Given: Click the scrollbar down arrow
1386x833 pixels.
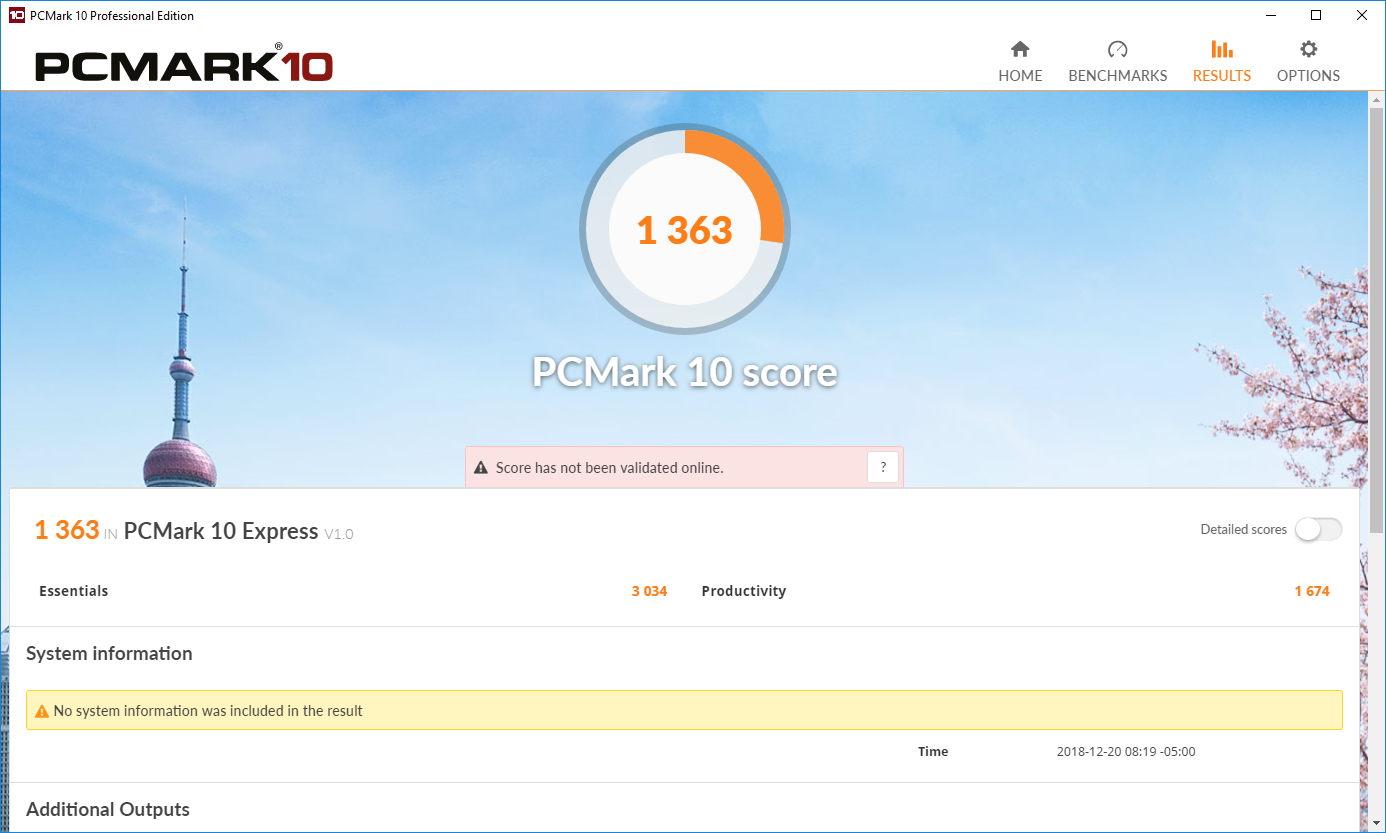Looking at the screenshot, I should [x=1376, y=824].
